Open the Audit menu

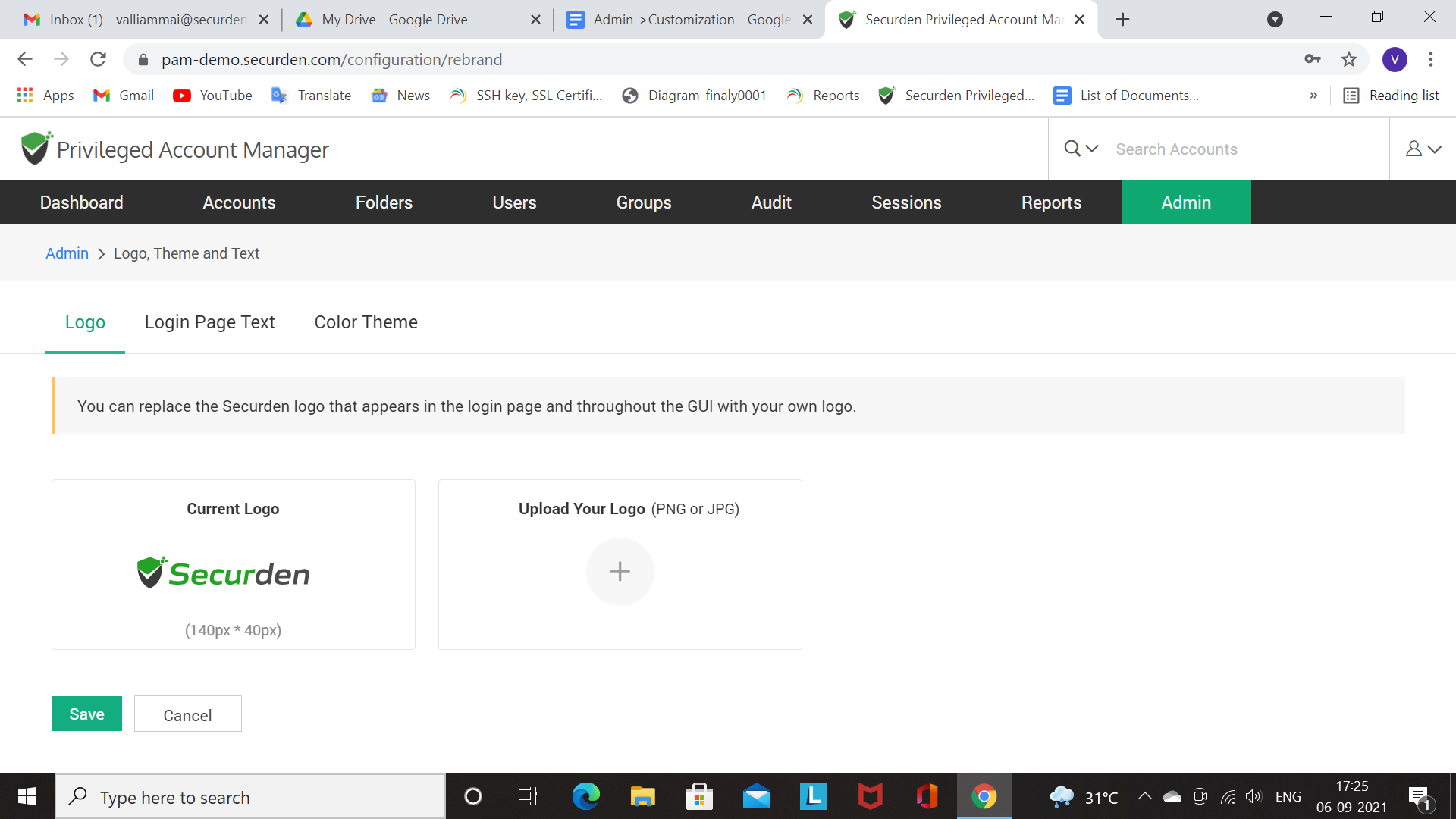tap(770, 202)
